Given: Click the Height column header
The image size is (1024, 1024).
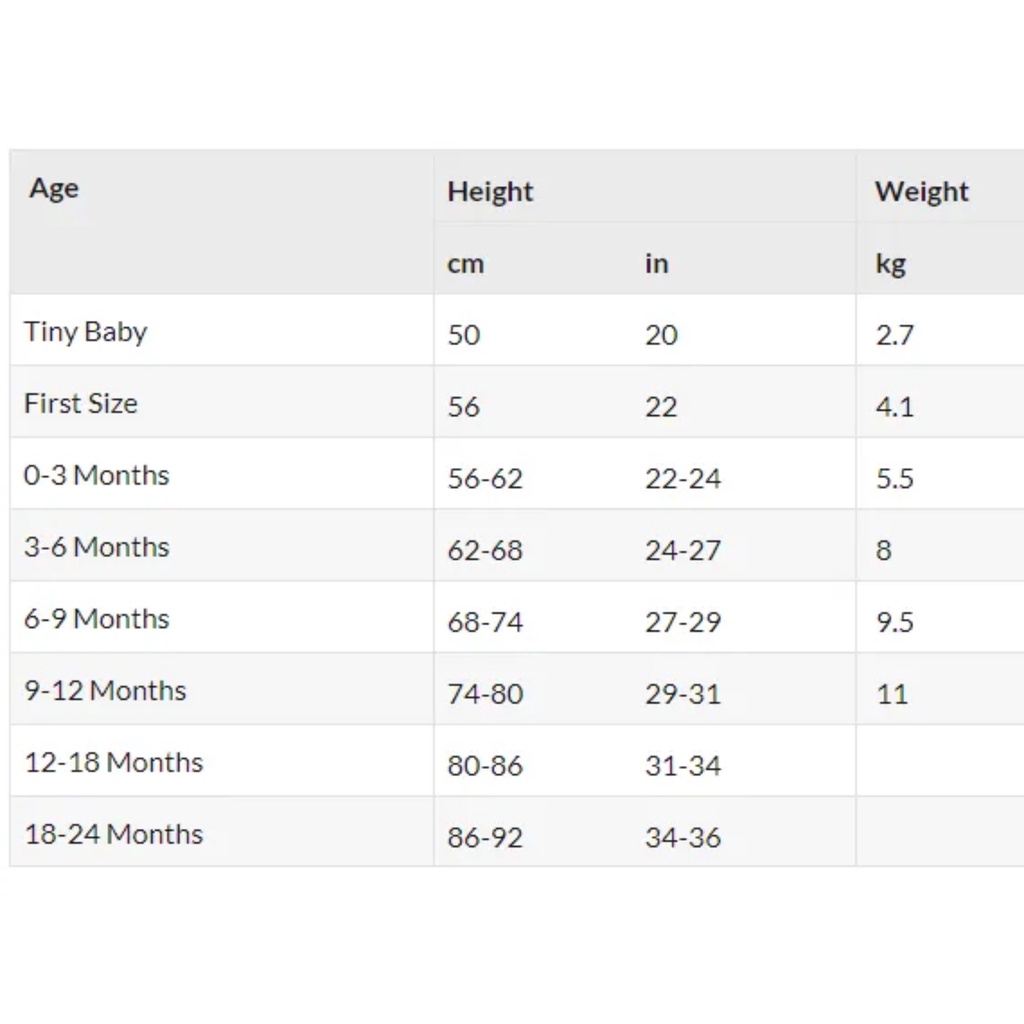Looking at the screenshot, I should pos(490,191).
